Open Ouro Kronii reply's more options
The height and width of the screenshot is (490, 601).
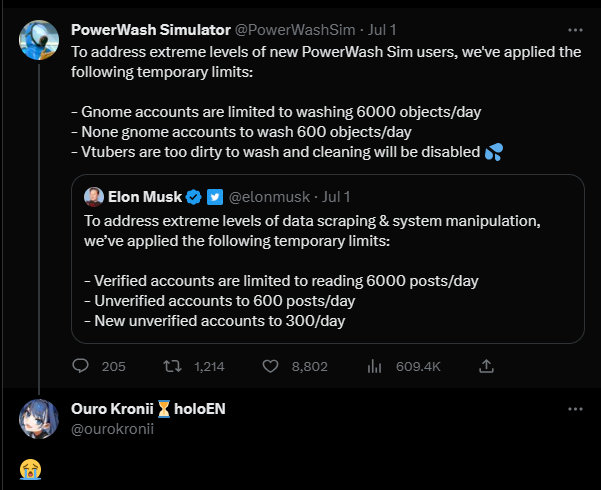tap(575, 409)
